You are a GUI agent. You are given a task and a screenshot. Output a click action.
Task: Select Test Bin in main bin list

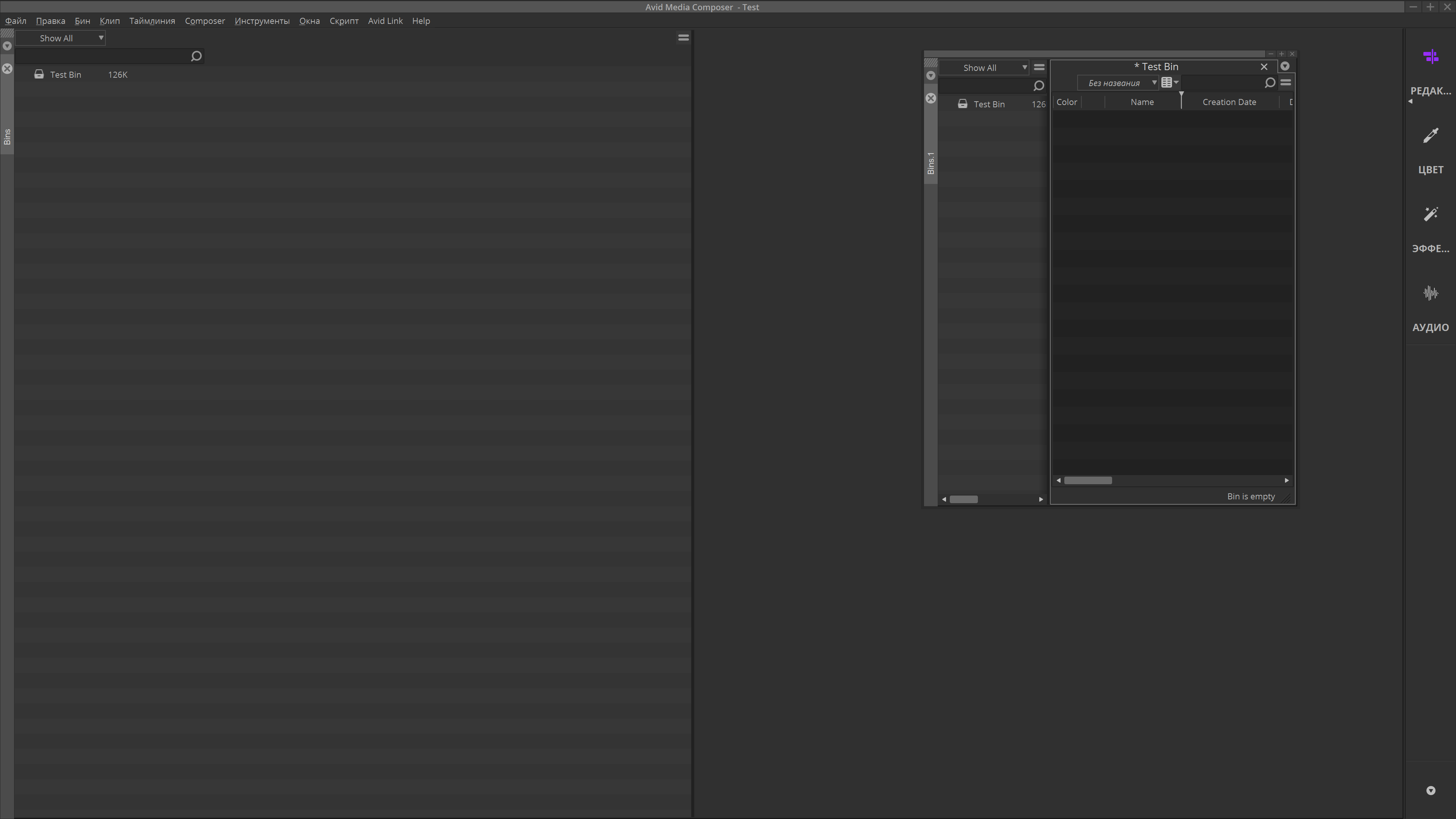click(x=66, y=75)
